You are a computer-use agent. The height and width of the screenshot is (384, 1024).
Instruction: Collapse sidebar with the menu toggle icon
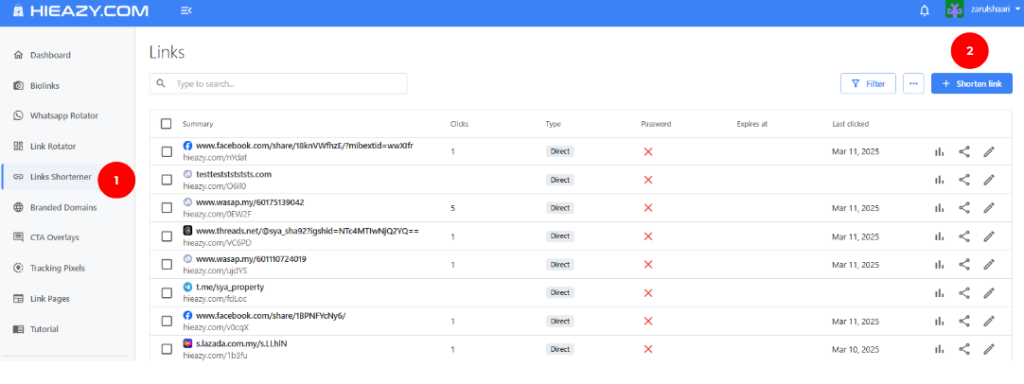tap(186, 11)
